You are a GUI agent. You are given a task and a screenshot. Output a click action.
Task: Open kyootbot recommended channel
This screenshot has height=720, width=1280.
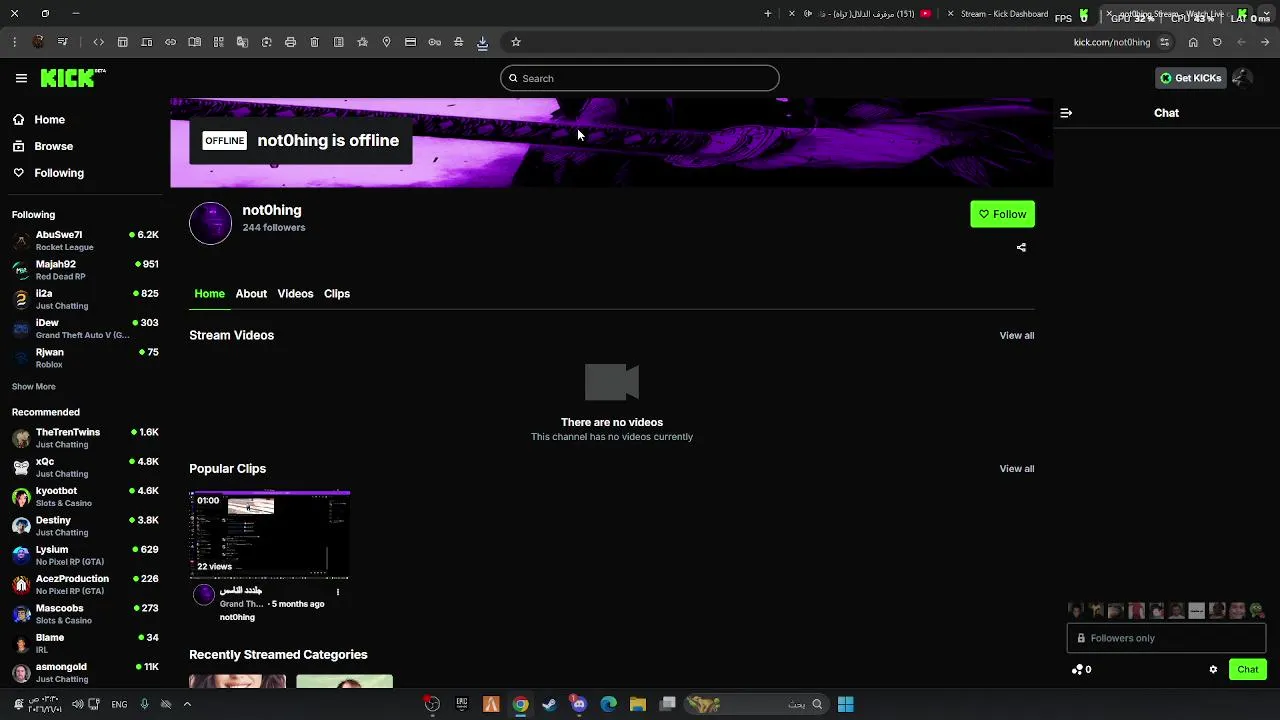coord(85,496)
